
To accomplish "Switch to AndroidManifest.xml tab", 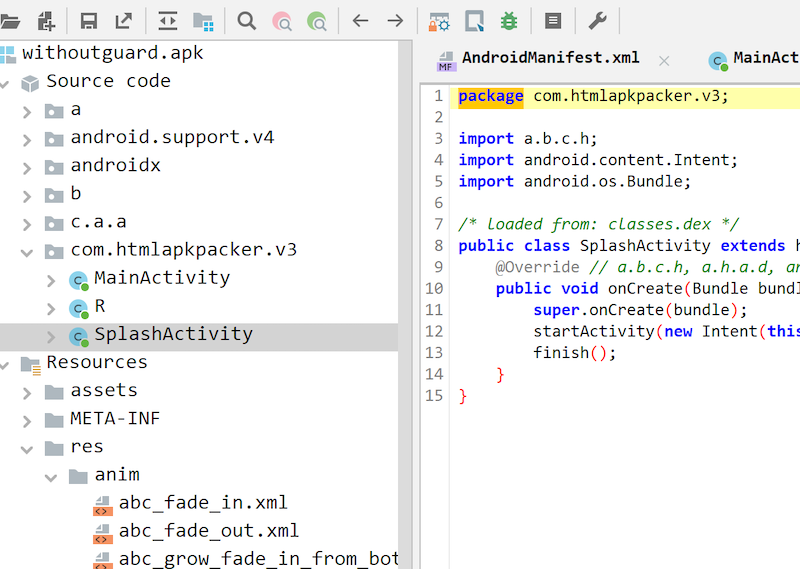I will [550, 58].
